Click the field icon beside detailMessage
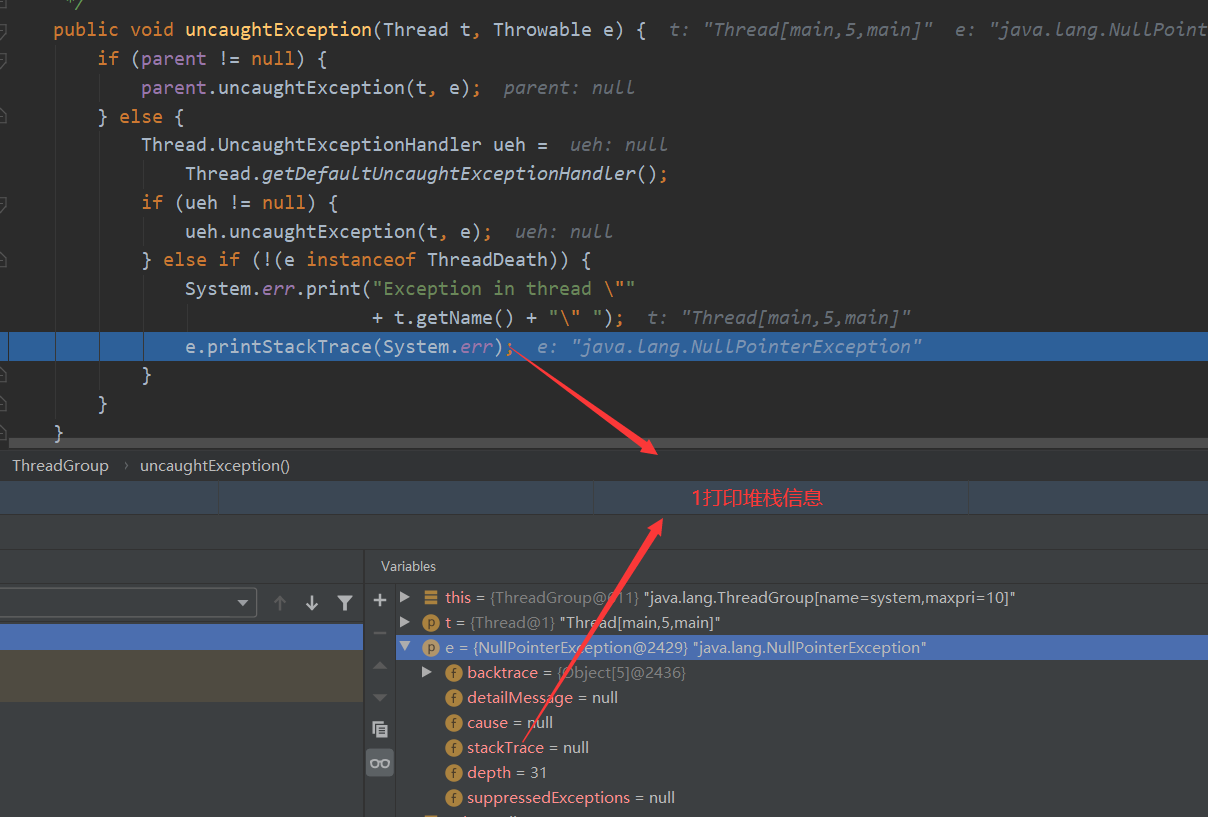The height and width of the screenshot is (817, 1208). [x=454, y=697]
